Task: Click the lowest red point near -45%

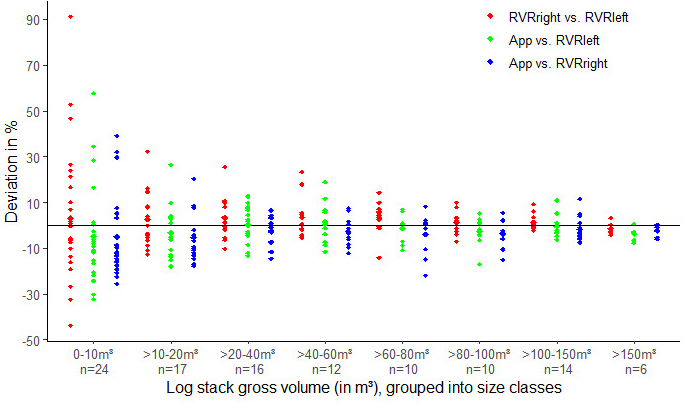Action: (x=70, y=325)
